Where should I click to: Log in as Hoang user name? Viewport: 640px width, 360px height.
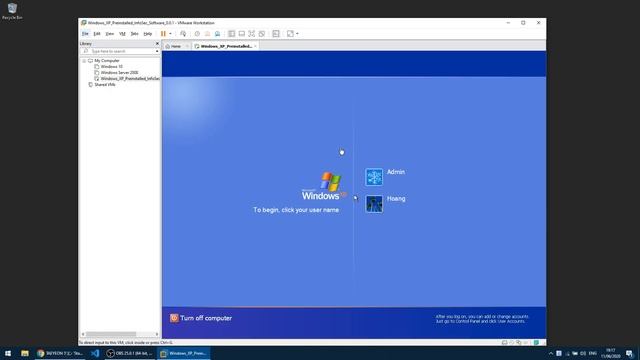pos(396,199)
